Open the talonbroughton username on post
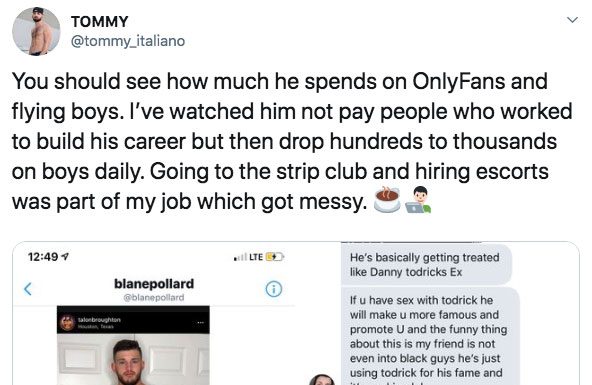This screenshot has height=385, width=592. [x=99, y=320]
